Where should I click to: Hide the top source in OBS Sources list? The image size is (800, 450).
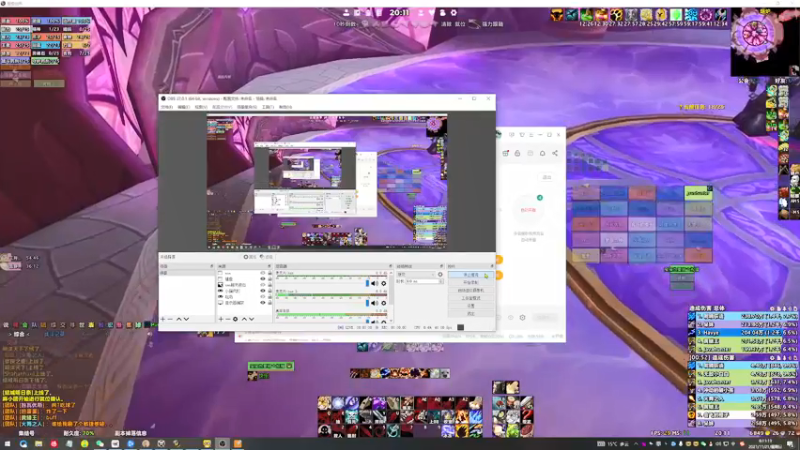pos(263,272)
